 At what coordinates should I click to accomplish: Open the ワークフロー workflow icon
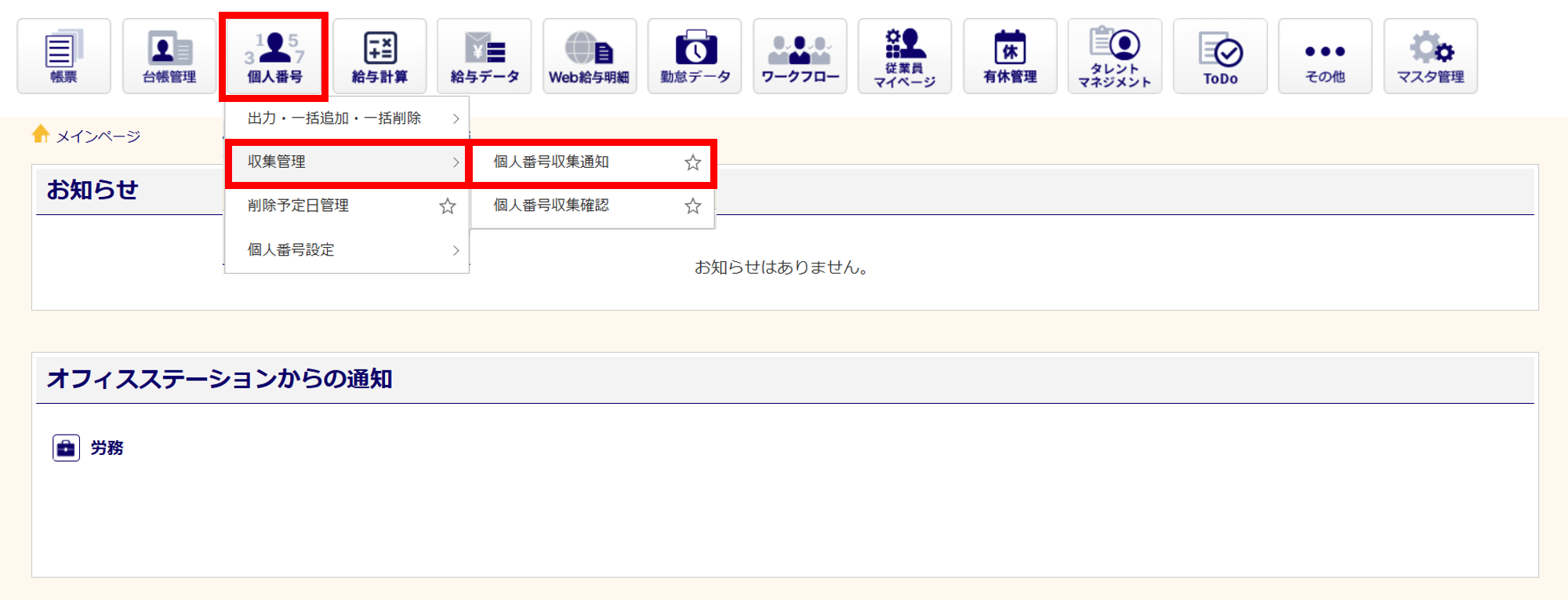[x=800, y=56]
